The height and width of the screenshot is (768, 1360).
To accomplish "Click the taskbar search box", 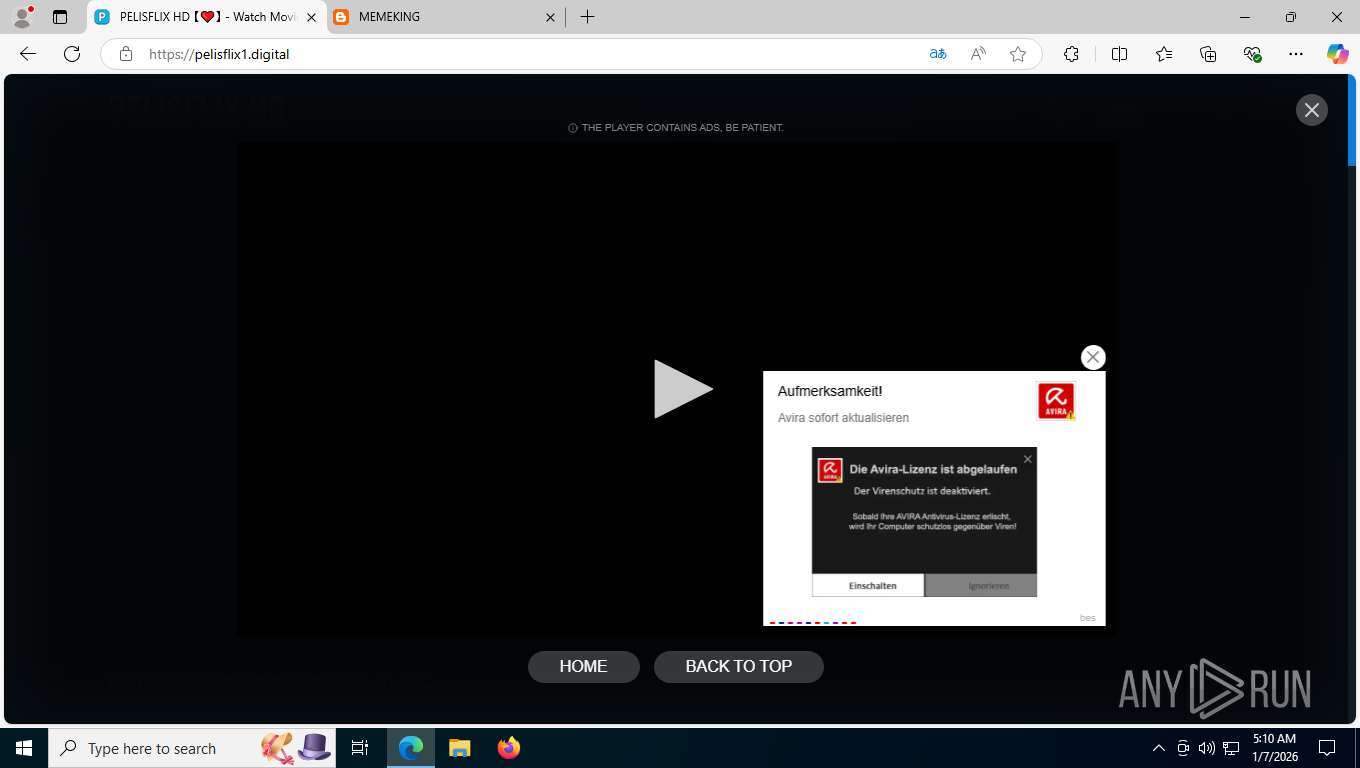I will [193, 748].
